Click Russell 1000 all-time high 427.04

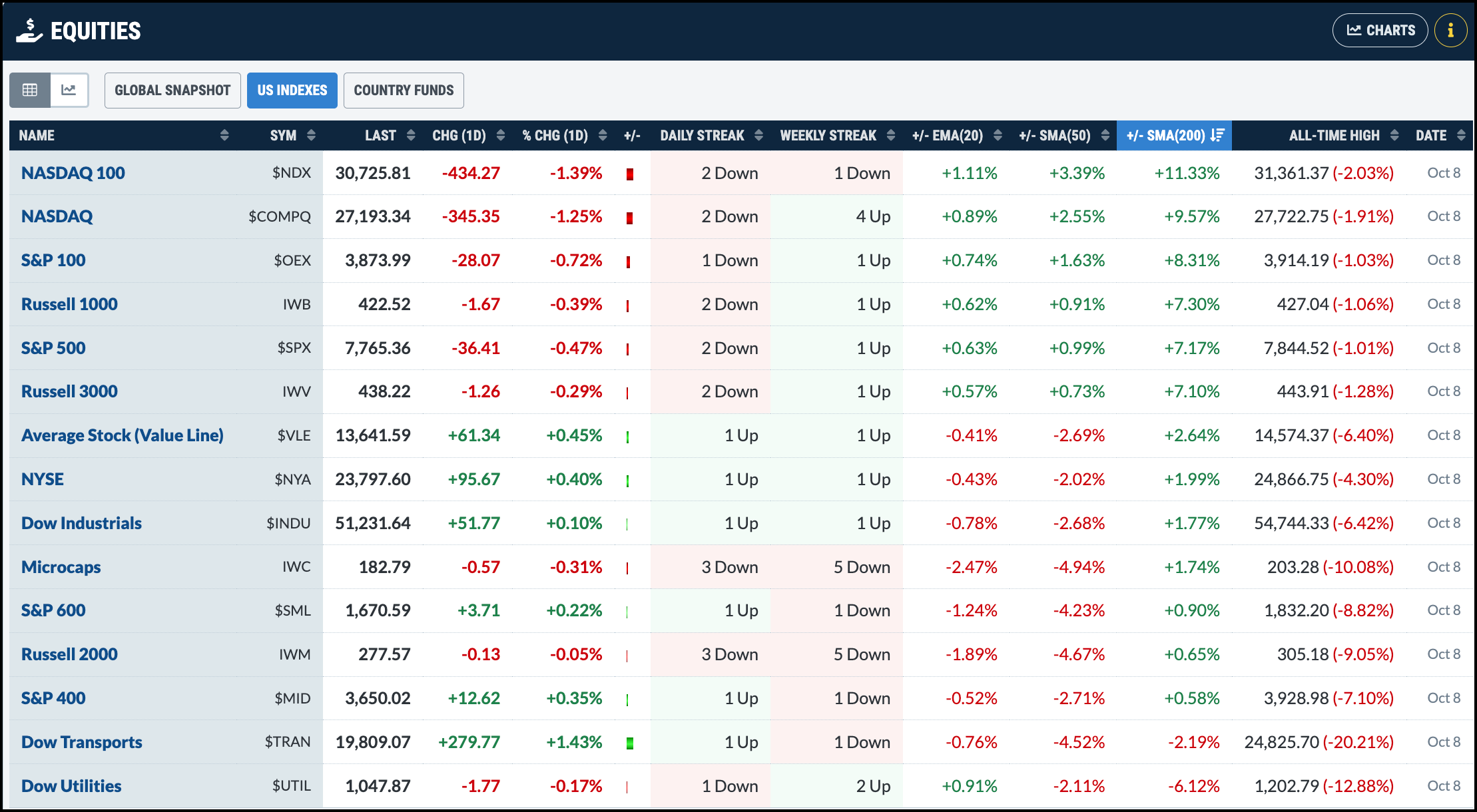1303,304
